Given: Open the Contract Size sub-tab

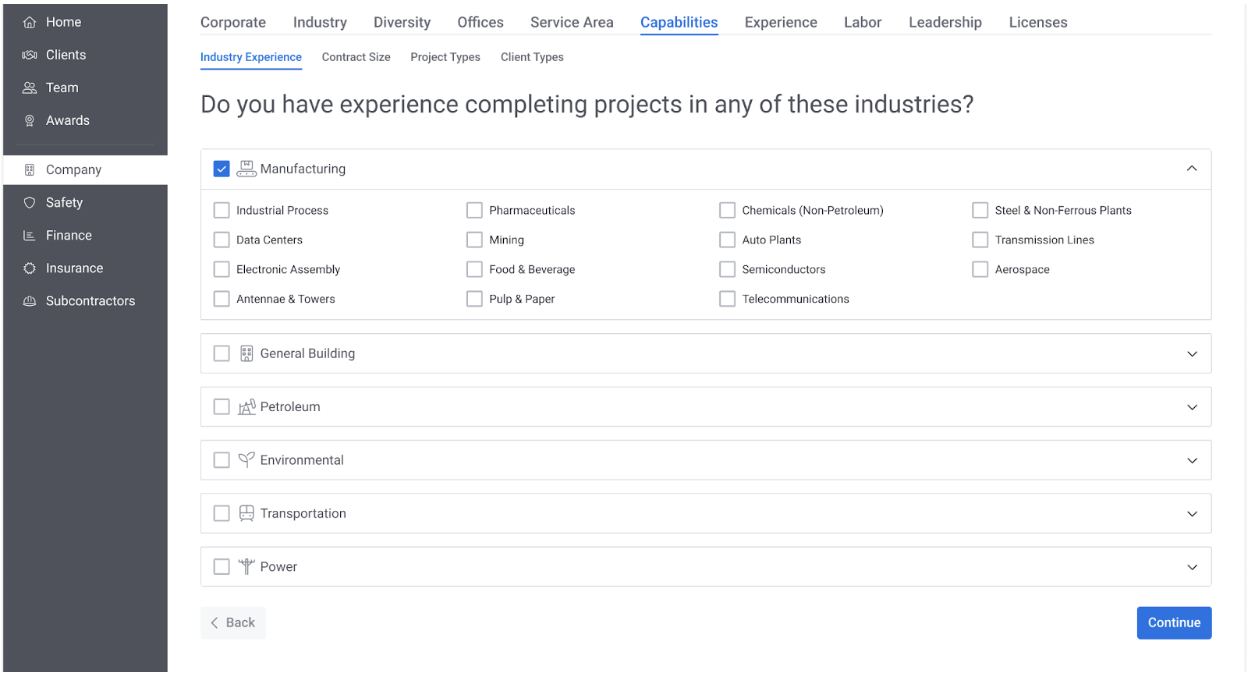Looking at the screenshot, I should click(x=356, y=57).
